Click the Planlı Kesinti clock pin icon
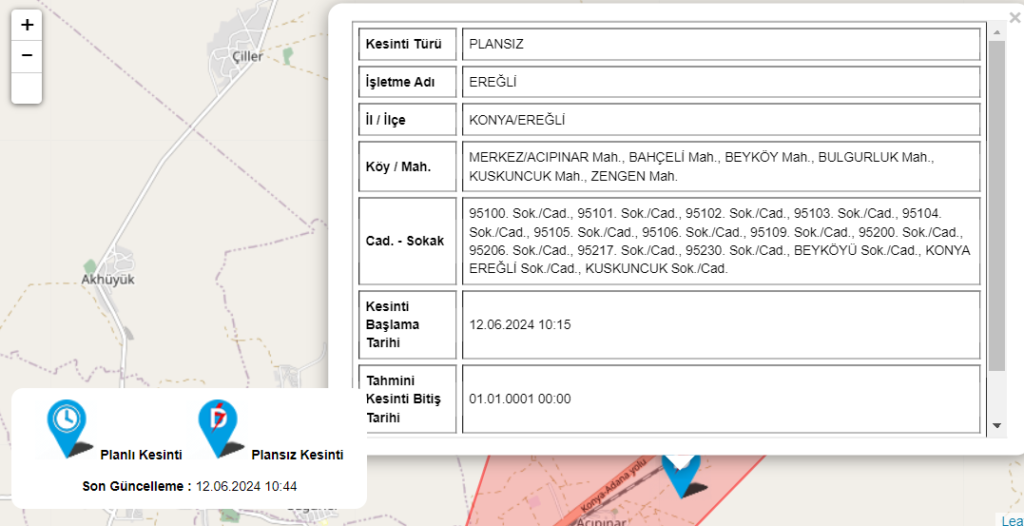 67,424
